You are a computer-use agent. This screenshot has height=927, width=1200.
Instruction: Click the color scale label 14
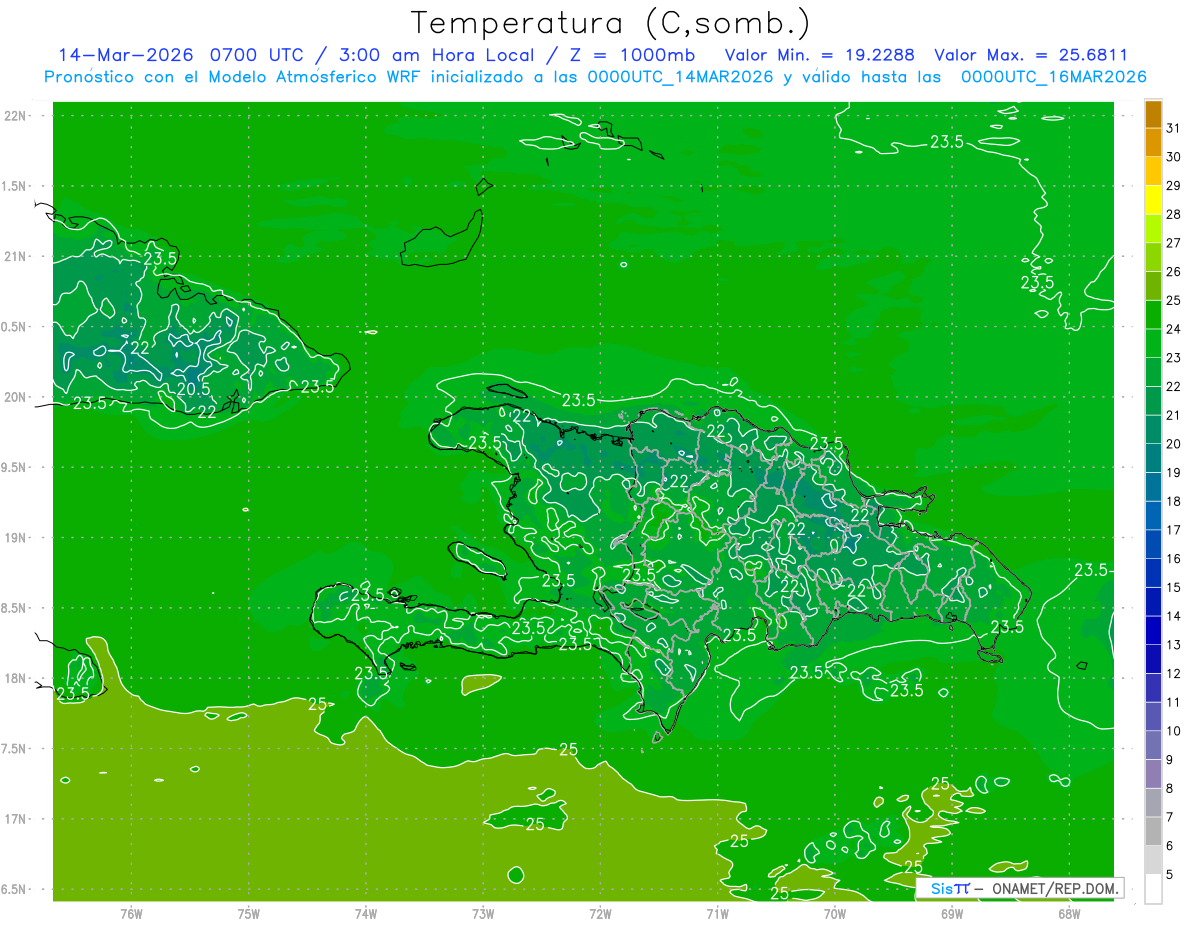1174,616
